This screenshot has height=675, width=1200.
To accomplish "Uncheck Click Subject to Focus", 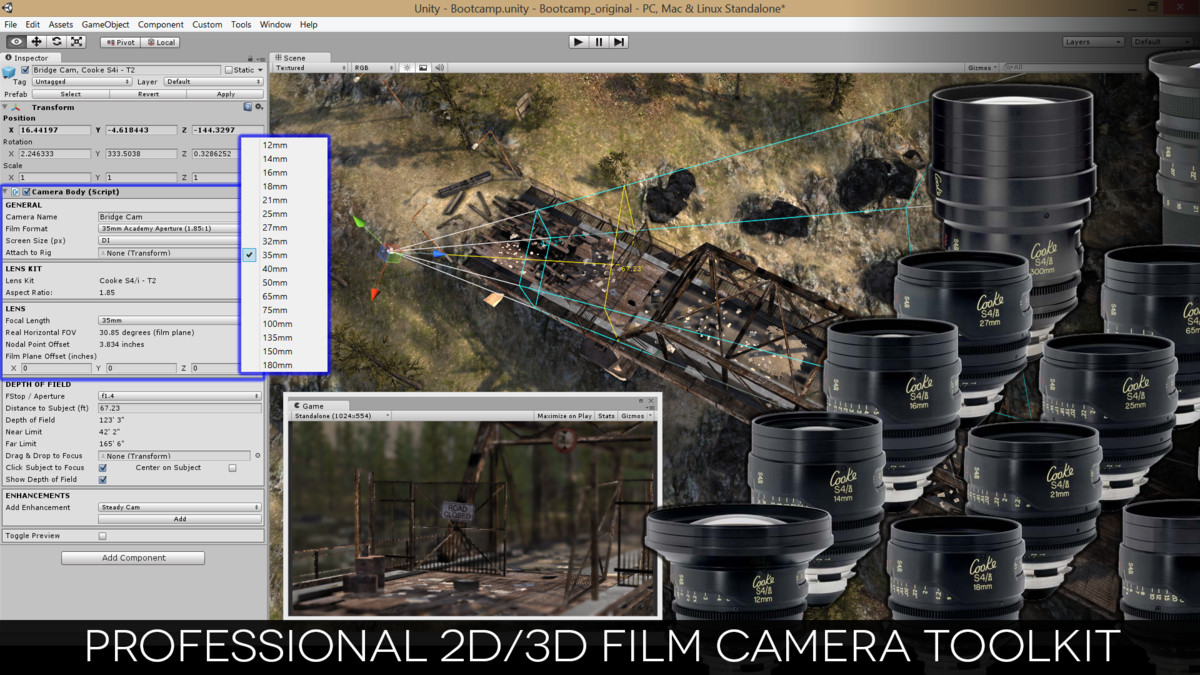I will (x=103, y=468).
